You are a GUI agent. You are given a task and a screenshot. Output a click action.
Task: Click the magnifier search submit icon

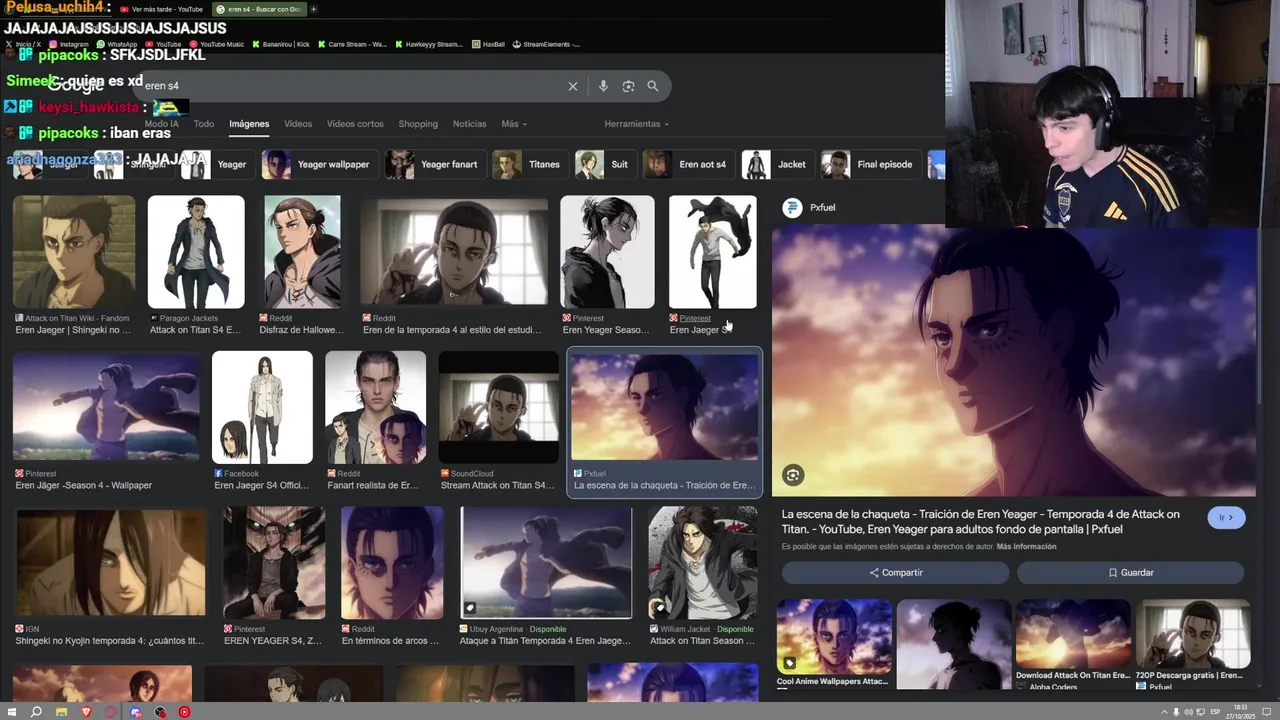(x=653, y=86)
